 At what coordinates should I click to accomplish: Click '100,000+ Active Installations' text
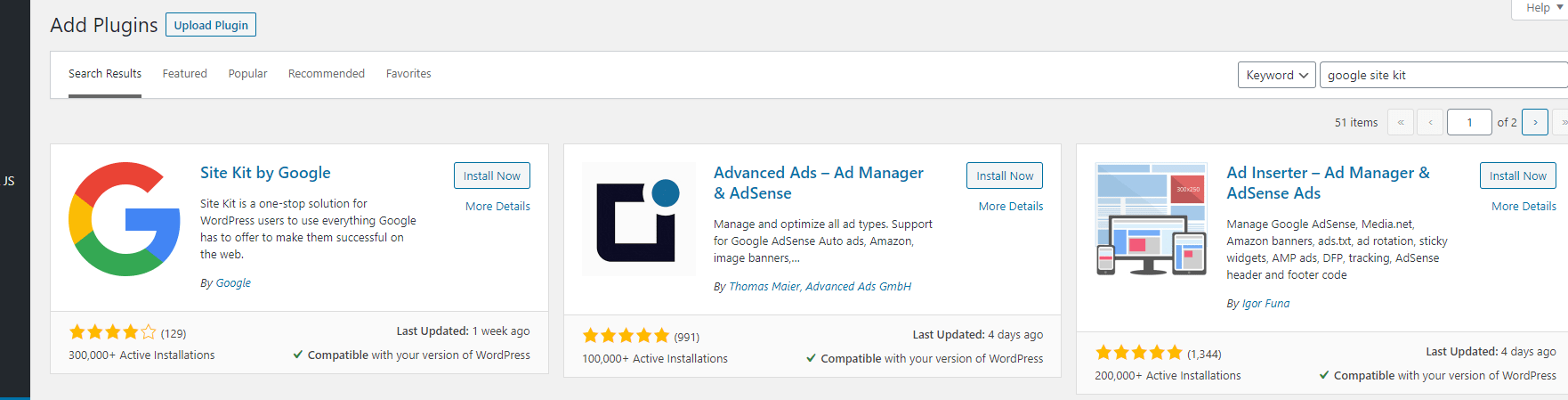655,358
